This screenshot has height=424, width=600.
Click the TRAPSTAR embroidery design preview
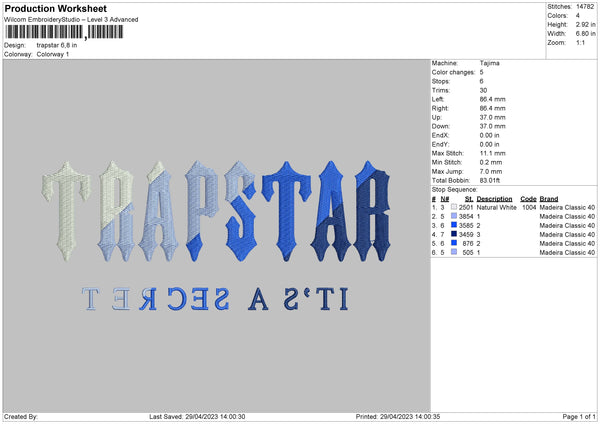[217, 211]
